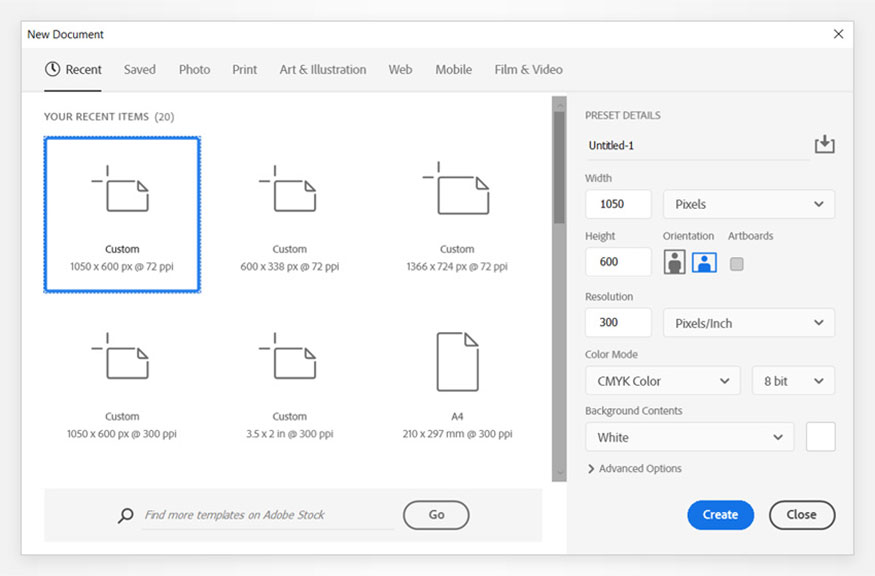
Task: Open the Mobile tab
Action: point(453,70)
